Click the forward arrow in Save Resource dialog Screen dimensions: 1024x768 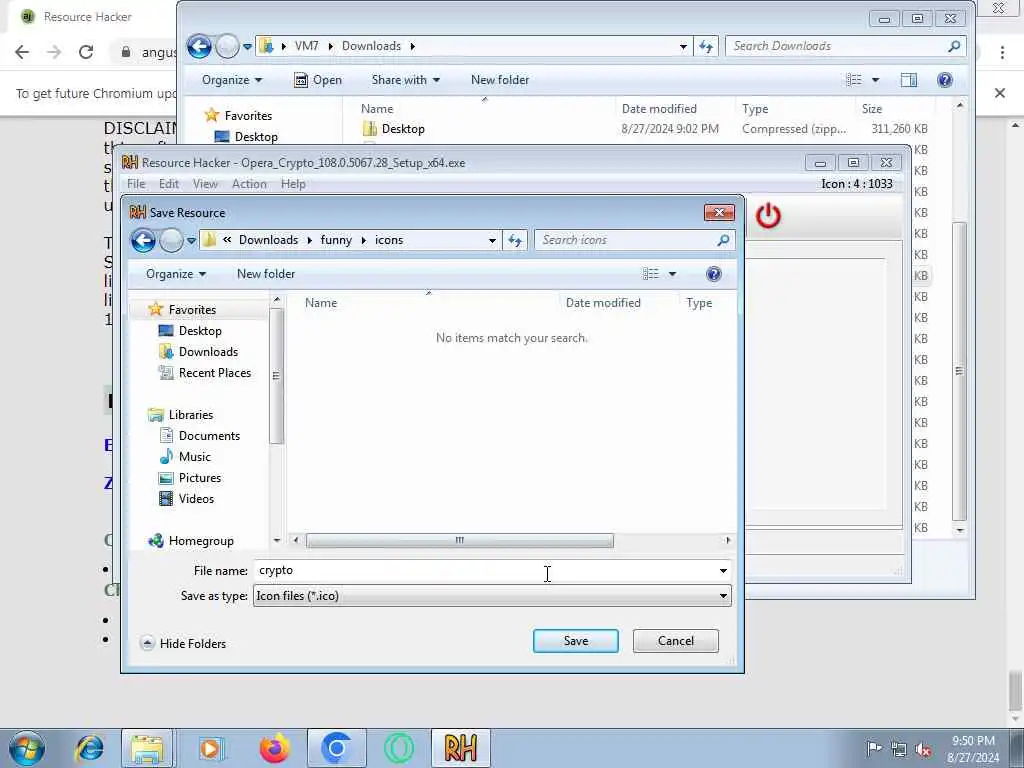point(171,240)
